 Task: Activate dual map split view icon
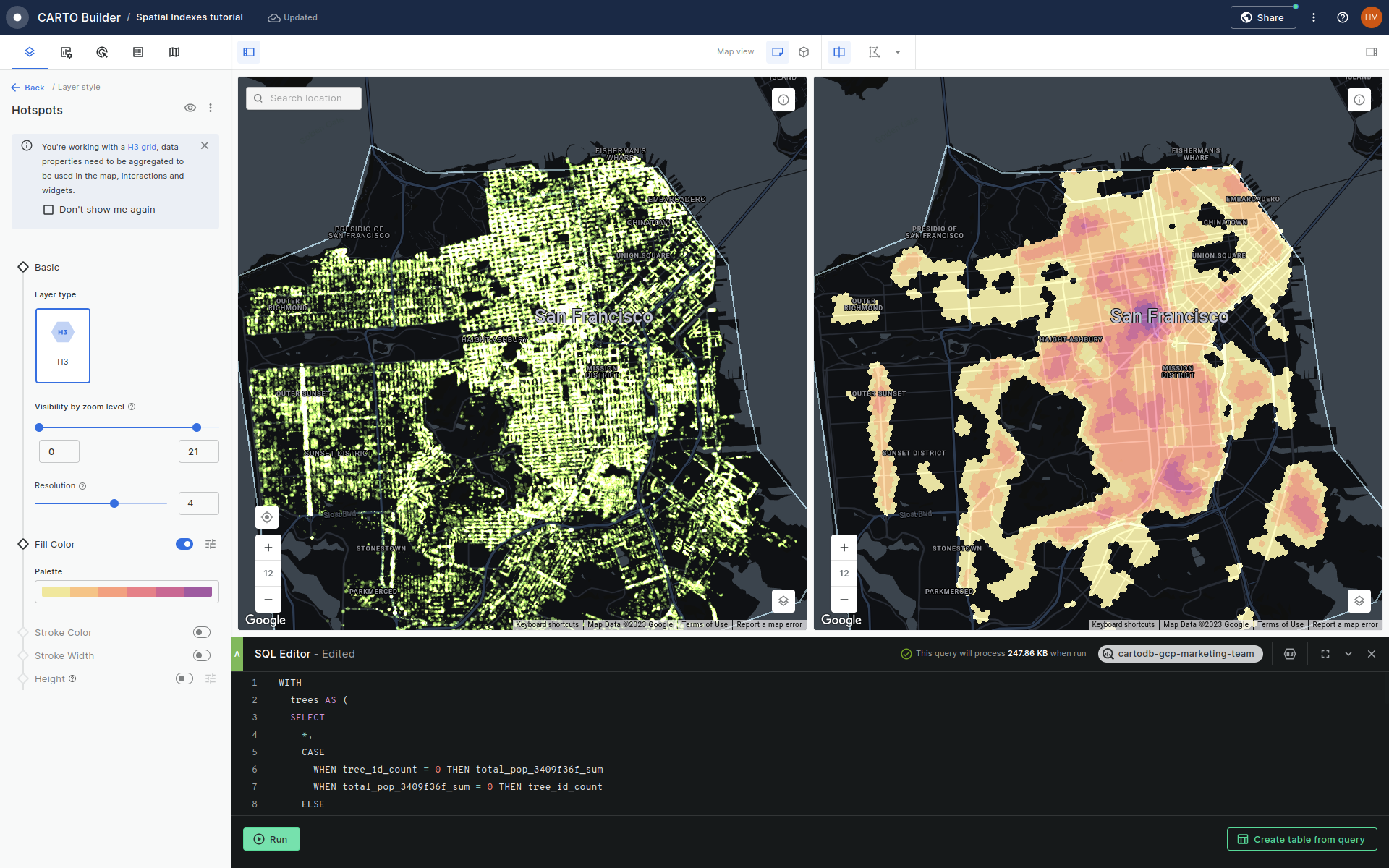point(839,52)
